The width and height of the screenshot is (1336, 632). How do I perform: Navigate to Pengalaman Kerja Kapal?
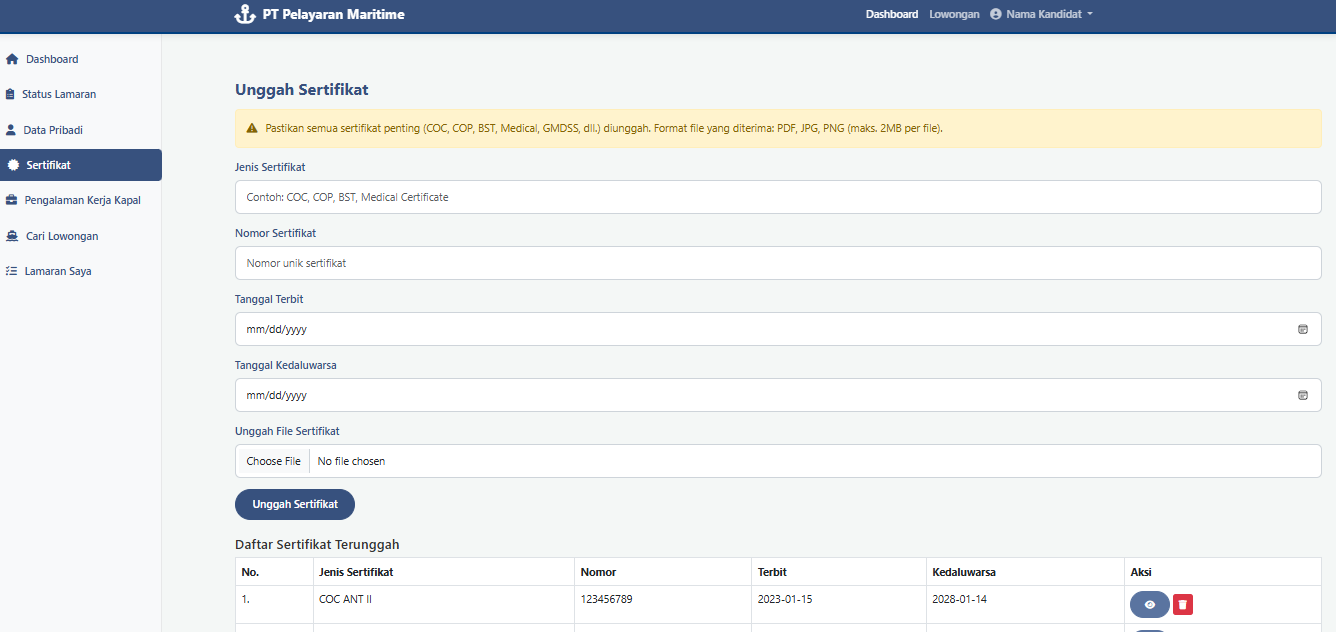[82, 200]
